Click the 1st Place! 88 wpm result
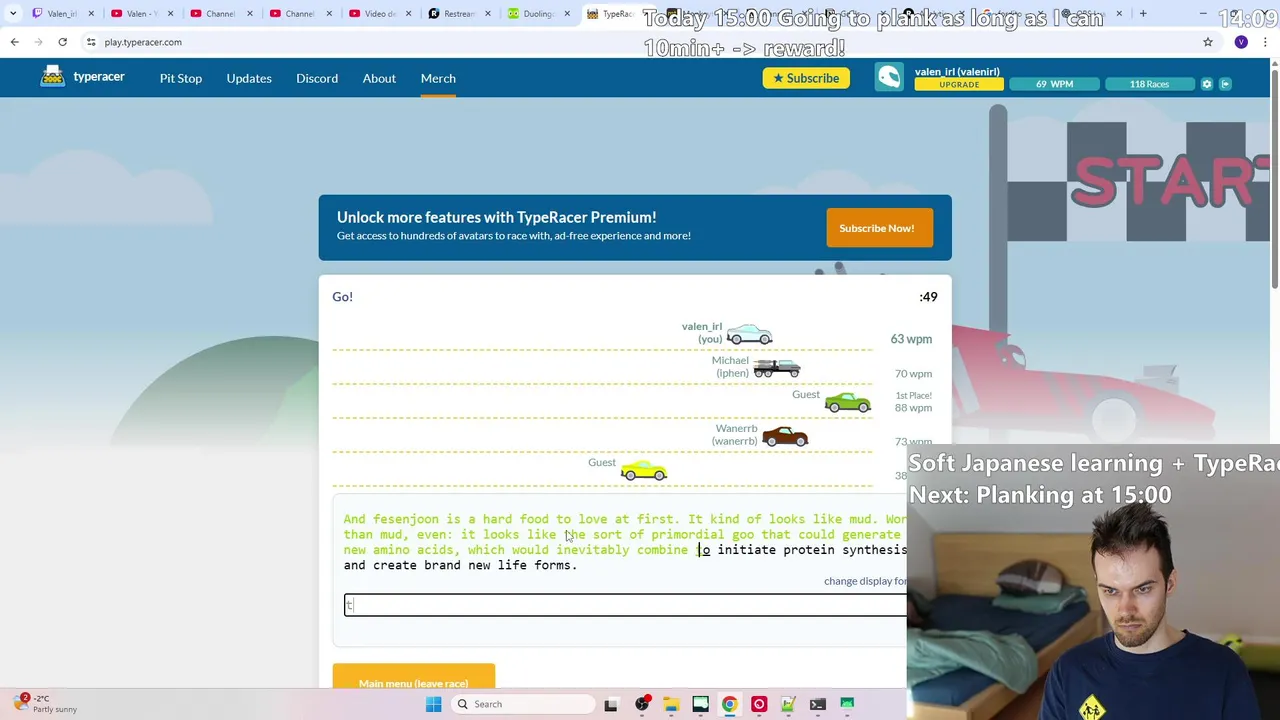The image size is (1280, 720). pyautogui.click(x=913, y=402)
